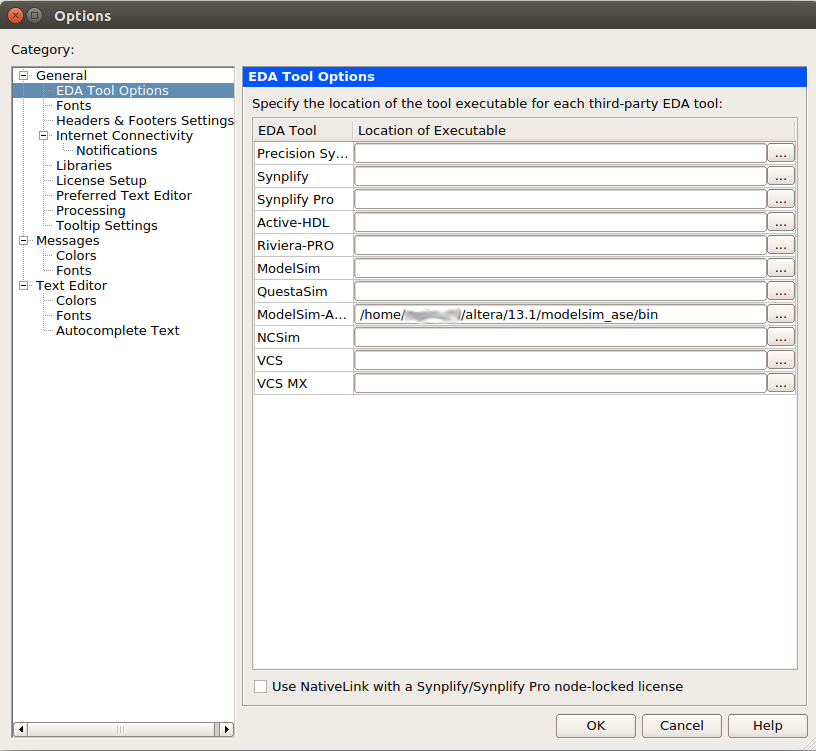Browse for Active-HDL executable location
Image resolution: width=816 pixels, height=751 pixels.
point(781,223)
